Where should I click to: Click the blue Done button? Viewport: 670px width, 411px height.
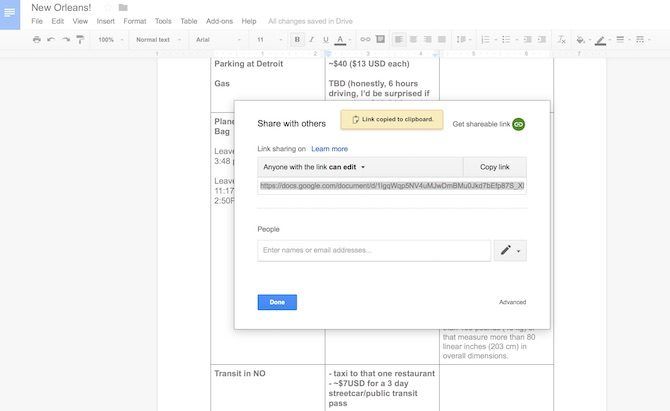tap(277, 302)
